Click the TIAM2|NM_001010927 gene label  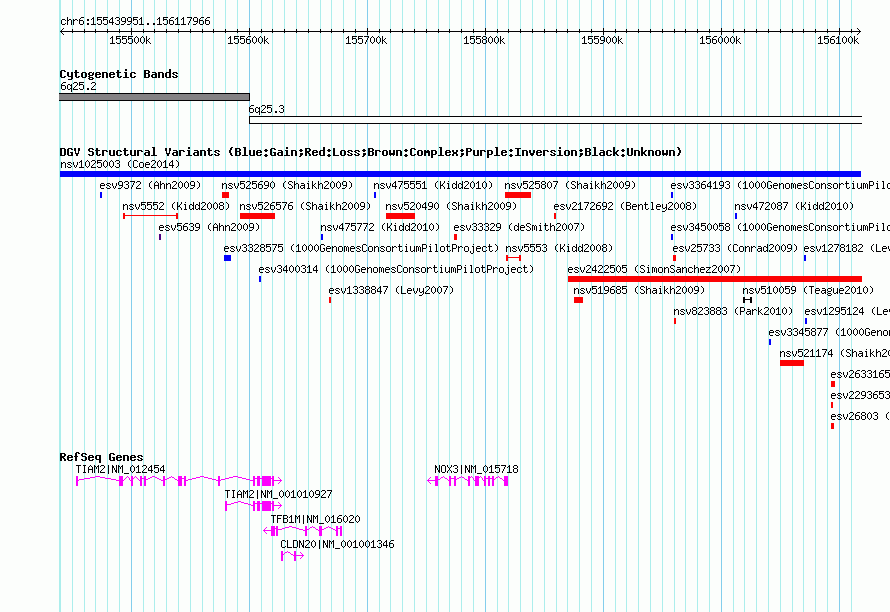(279, 494)
